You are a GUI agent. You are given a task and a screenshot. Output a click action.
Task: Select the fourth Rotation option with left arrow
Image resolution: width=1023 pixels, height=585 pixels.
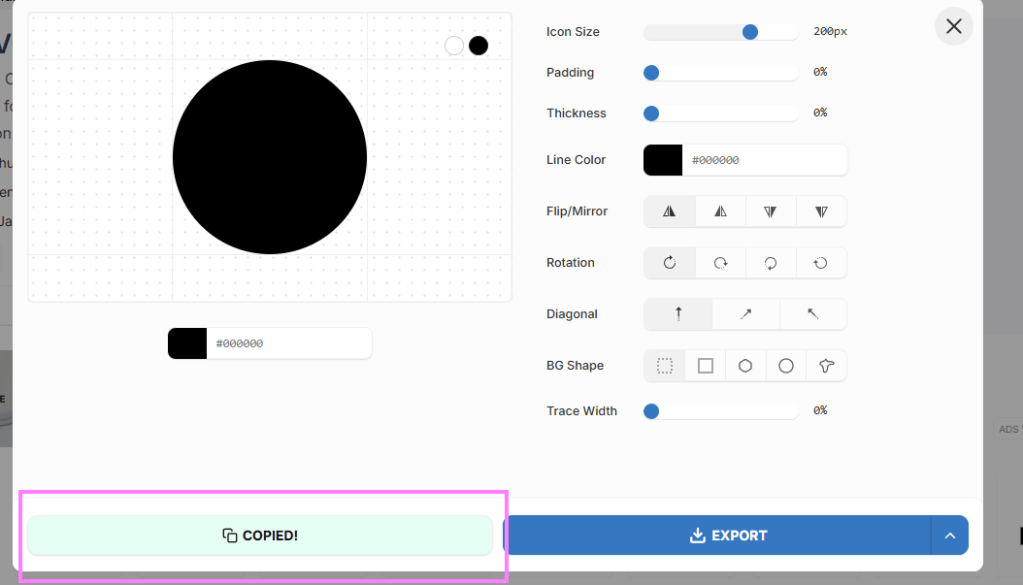coord(821,263)
